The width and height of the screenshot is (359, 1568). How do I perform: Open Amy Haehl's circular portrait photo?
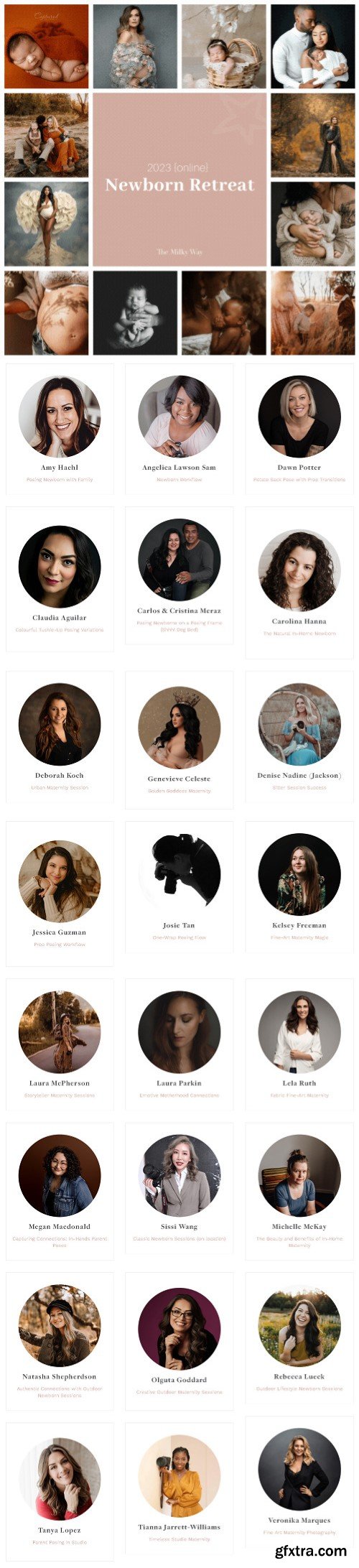[60, 417]
